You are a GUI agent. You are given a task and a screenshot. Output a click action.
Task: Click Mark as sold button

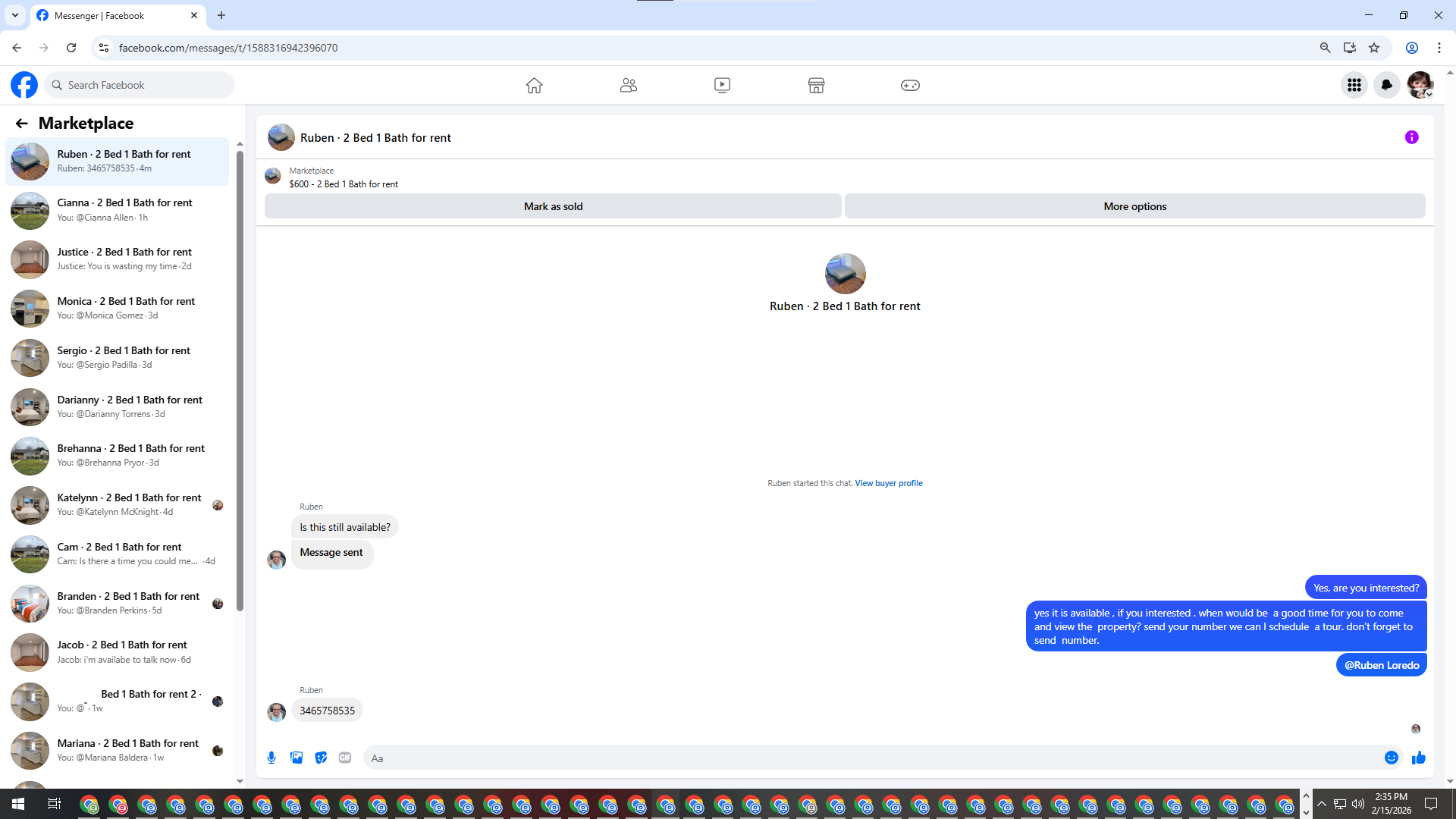(553, 206)
